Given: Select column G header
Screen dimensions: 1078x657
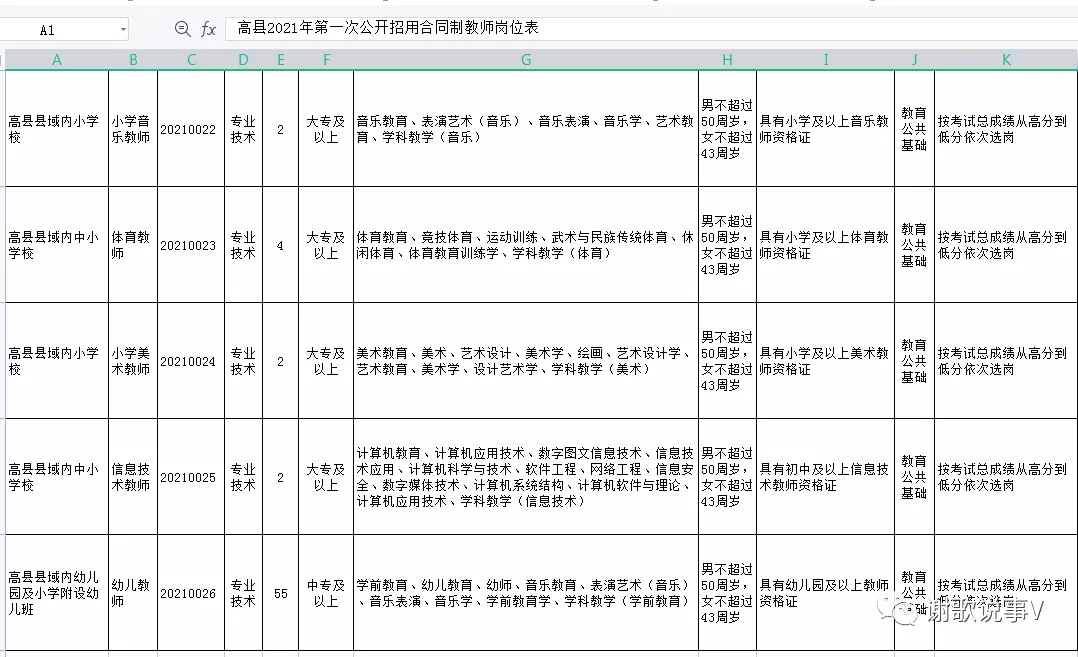Looking at the screenshot, I should [526, 60].
